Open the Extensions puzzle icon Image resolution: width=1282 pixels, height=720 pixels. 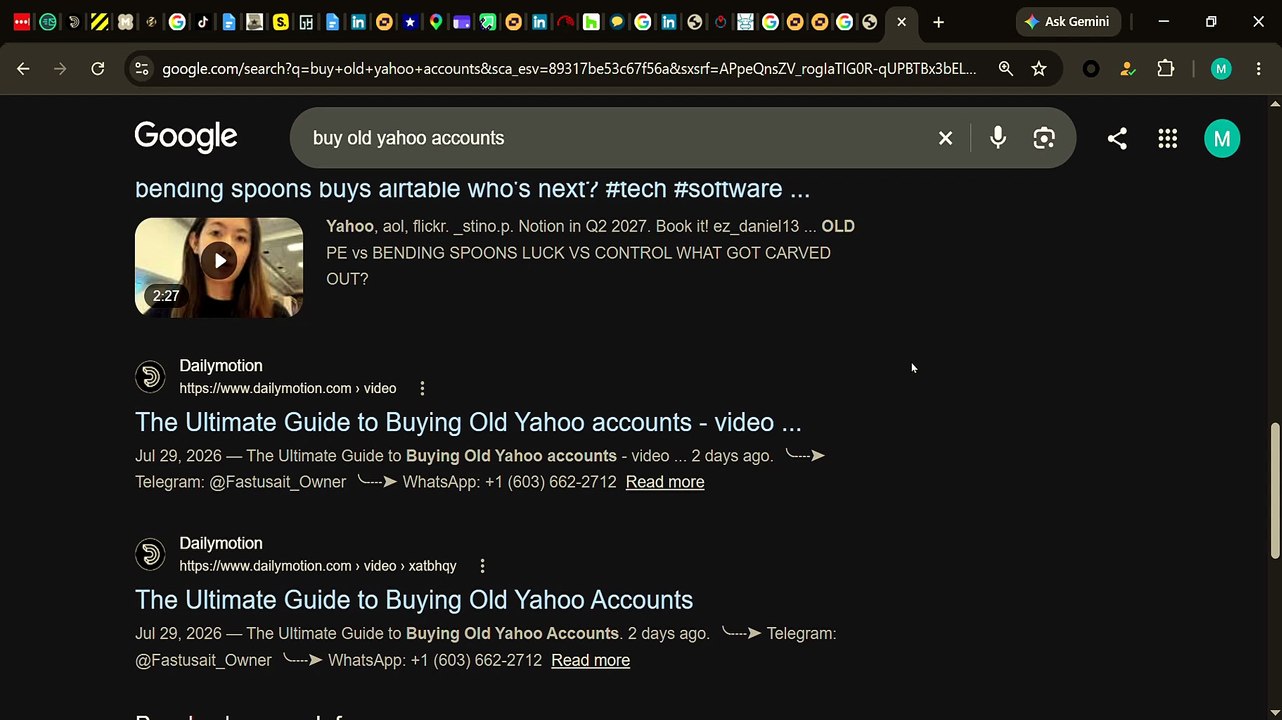point(1165,69)
